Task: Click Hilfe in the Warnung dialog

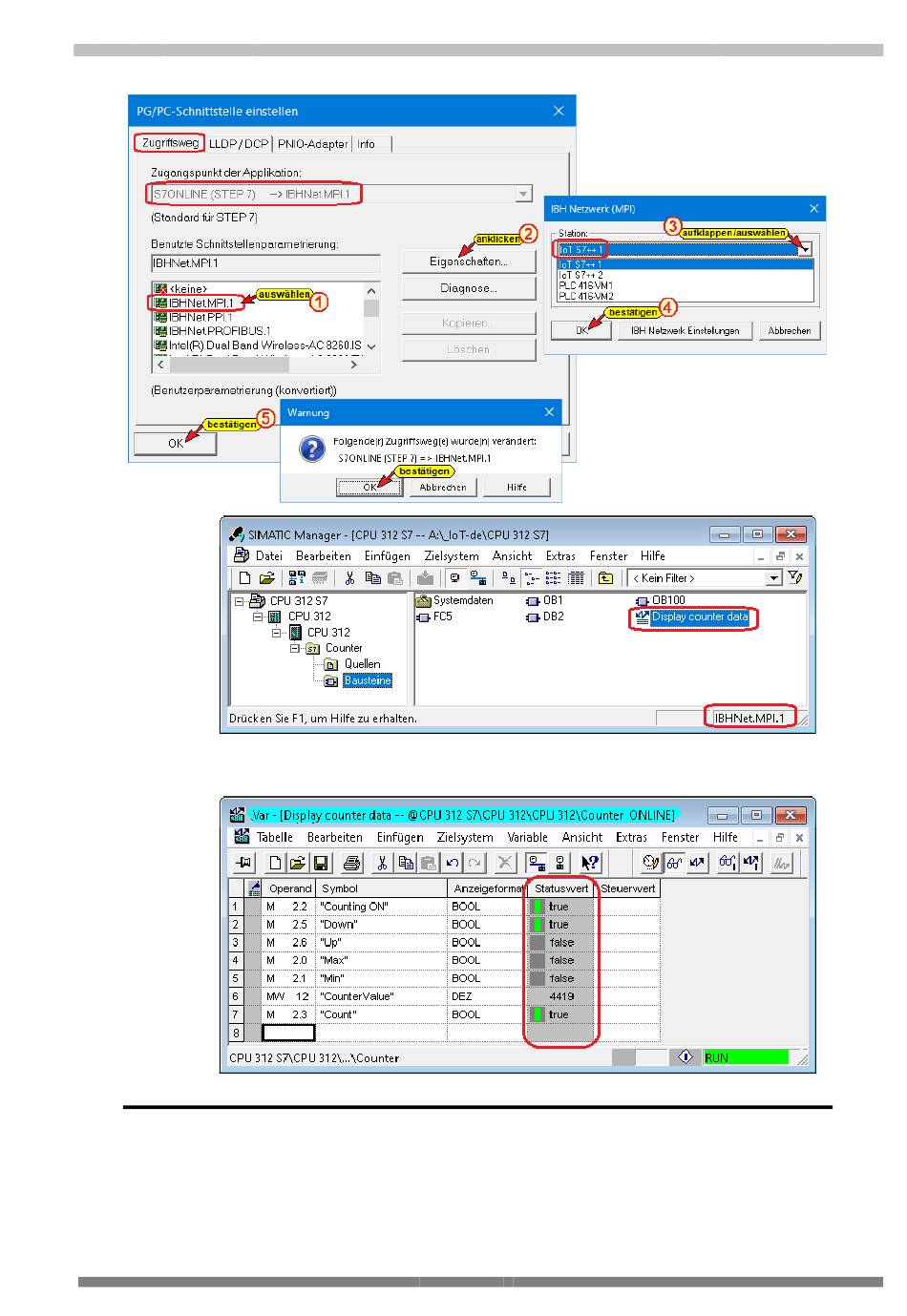Action: coord(517,487)
